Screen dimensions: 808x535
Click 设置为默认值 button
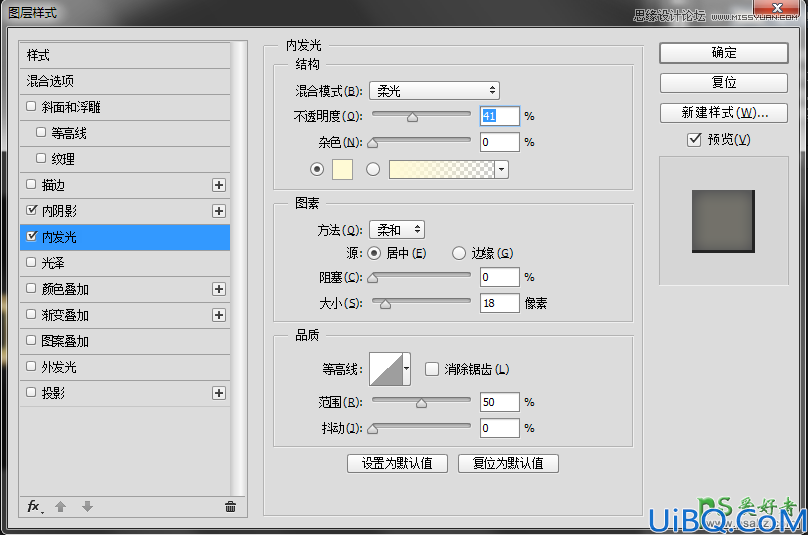[397, 463]
